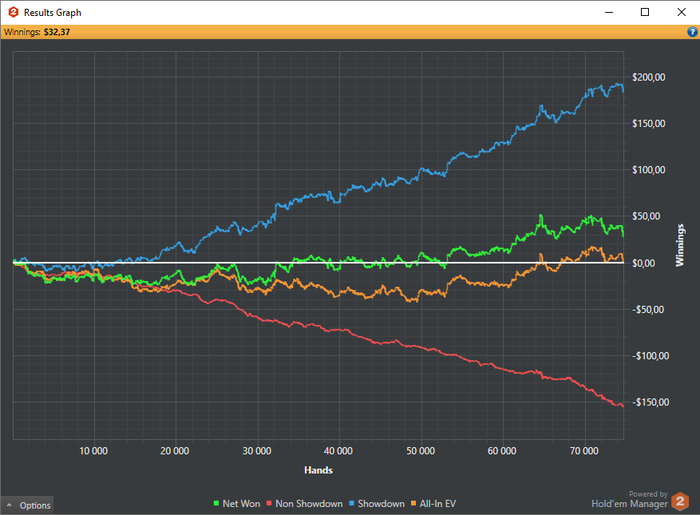Click the Hold'em Manager 2 logo badge
The height and width of the screenshot is (515, 700).
tap(680, 502)
